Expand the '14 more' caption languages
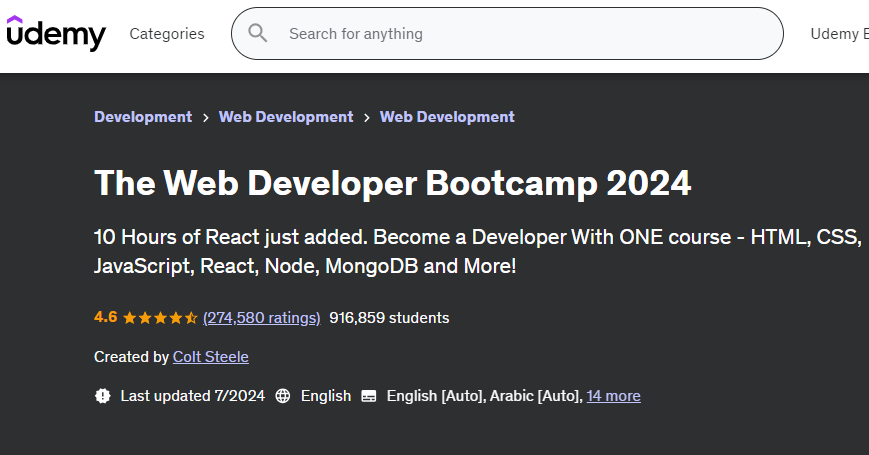The height and width of the screenshot is (455, 869). tap(613, 396)
